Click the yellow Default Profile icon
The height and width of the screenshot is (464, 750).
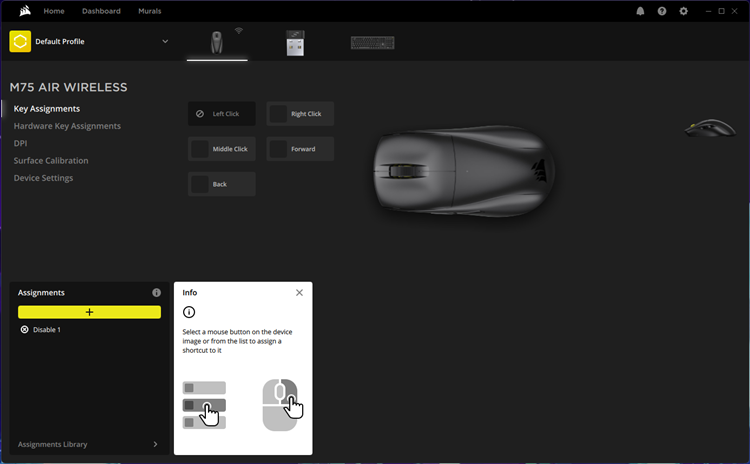(x=20, y=42)
